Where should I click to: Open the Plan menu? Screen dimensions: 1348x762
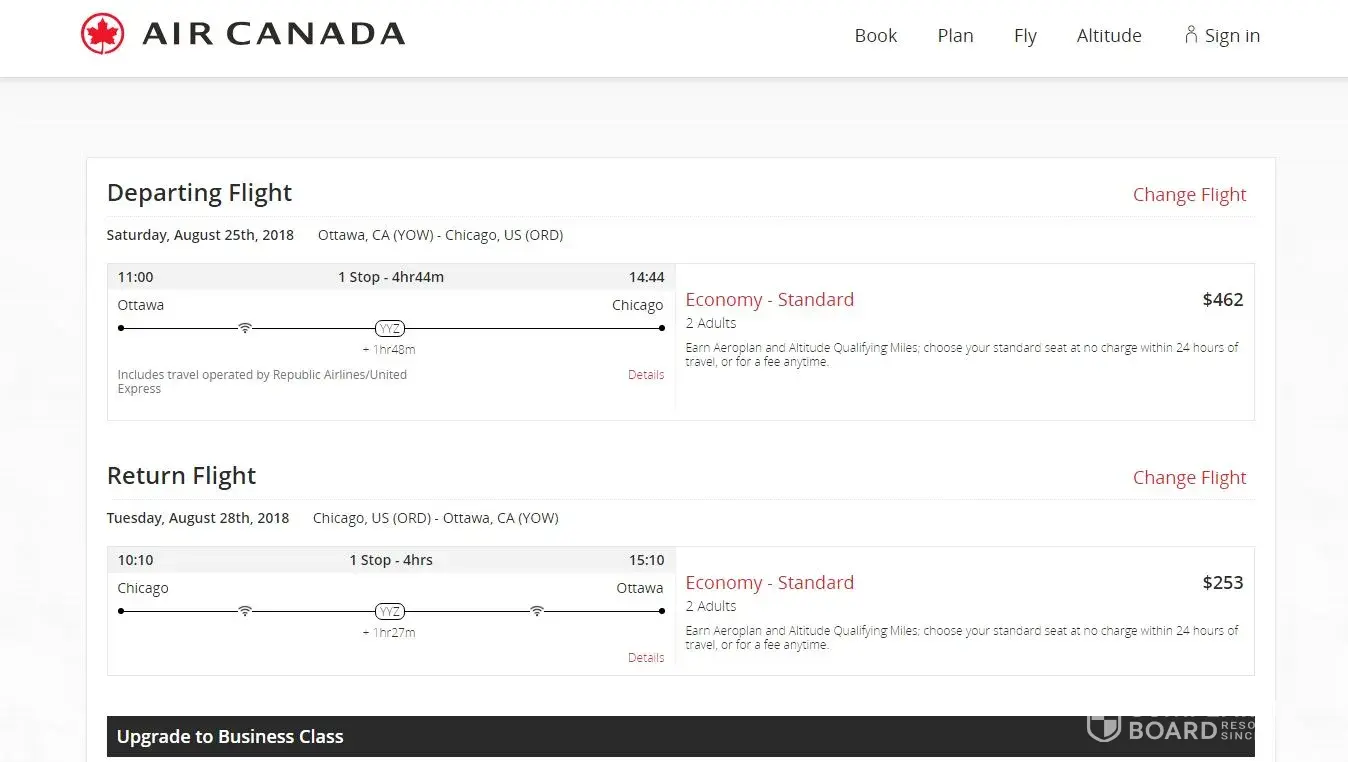click(955, 36)
